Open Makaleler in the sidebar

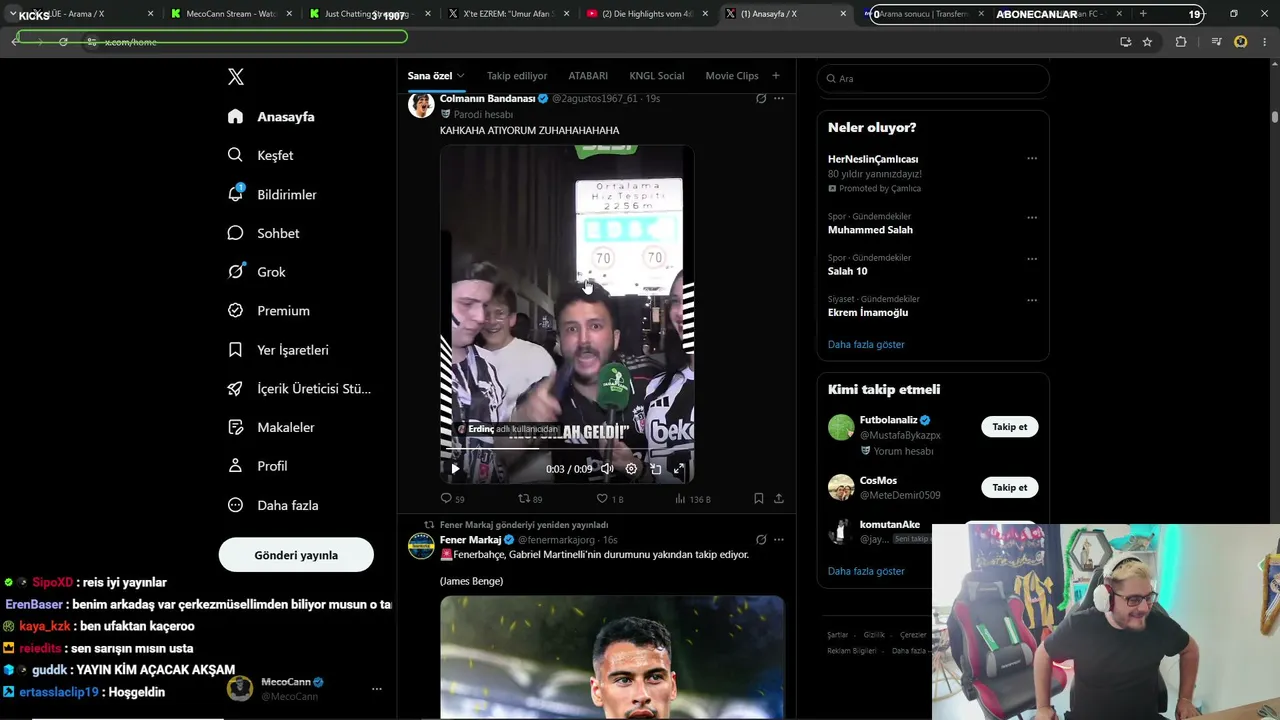(271, 427)
